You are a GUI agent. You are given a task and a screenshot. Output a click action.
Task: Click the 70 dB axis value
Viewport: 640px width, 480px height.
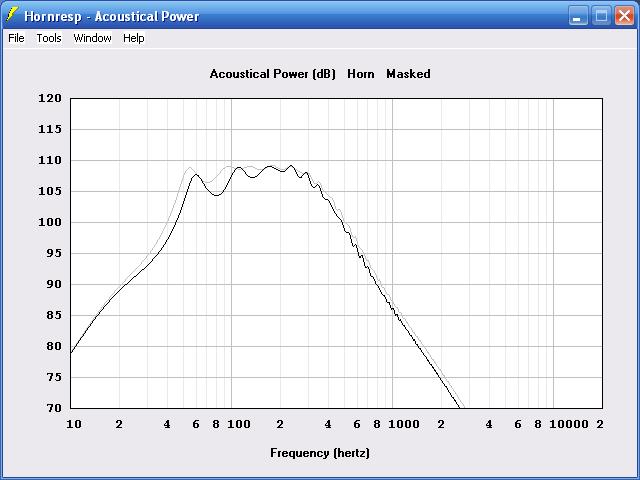point(54,408)
